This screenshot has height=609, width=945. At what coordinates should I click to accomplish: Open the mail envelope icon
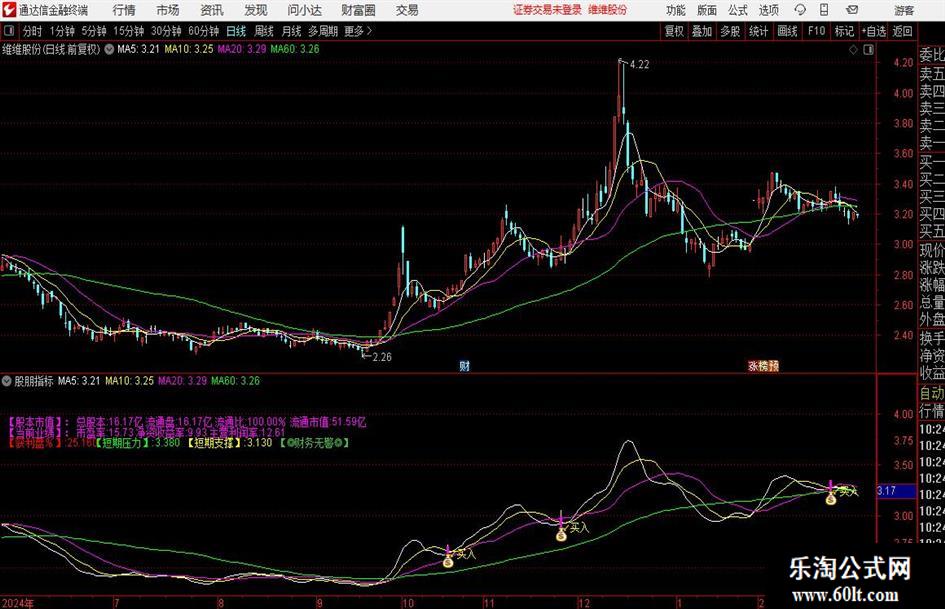point(852,10)
